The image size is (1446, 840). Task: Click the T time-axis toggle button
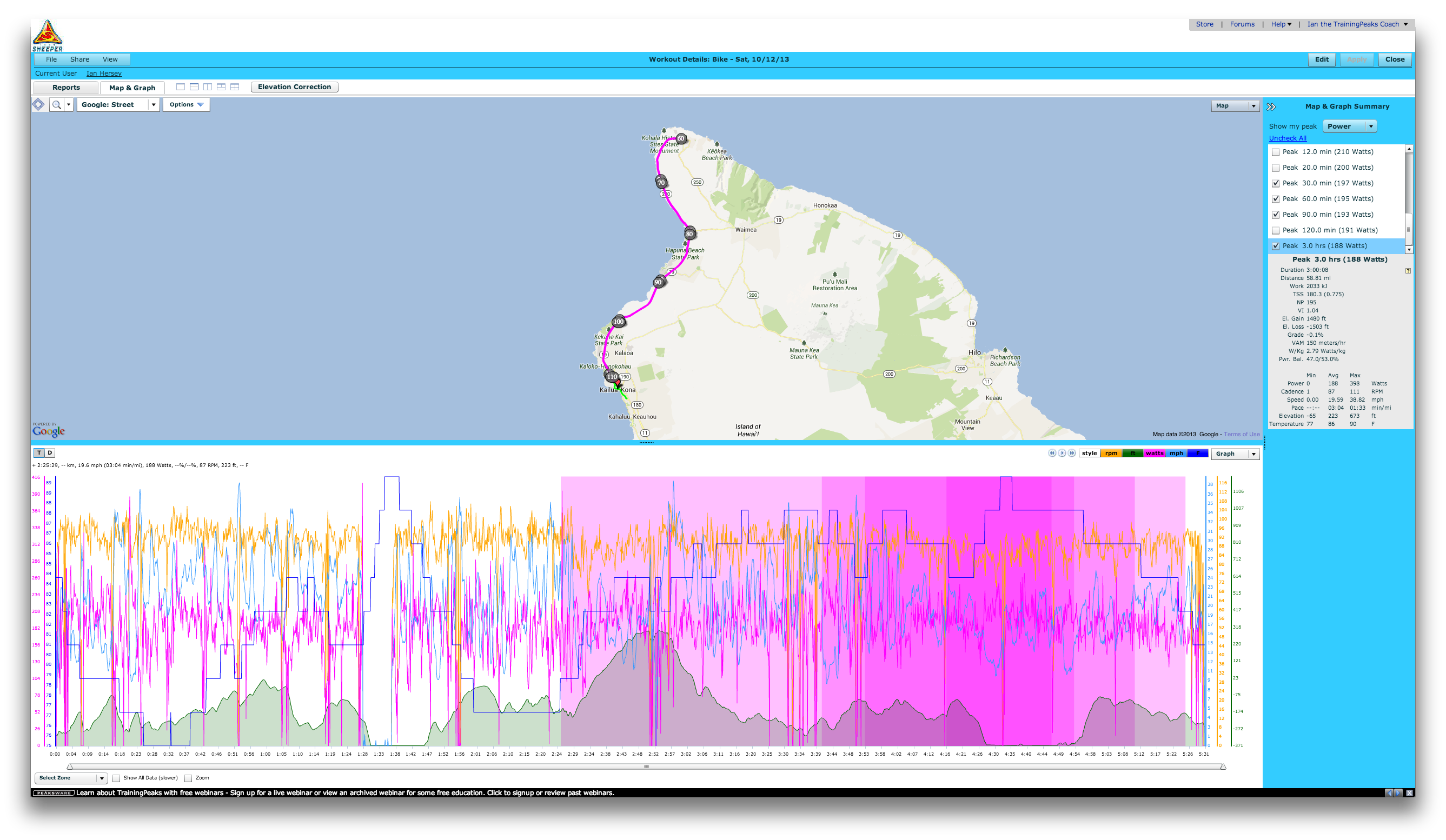39,453
